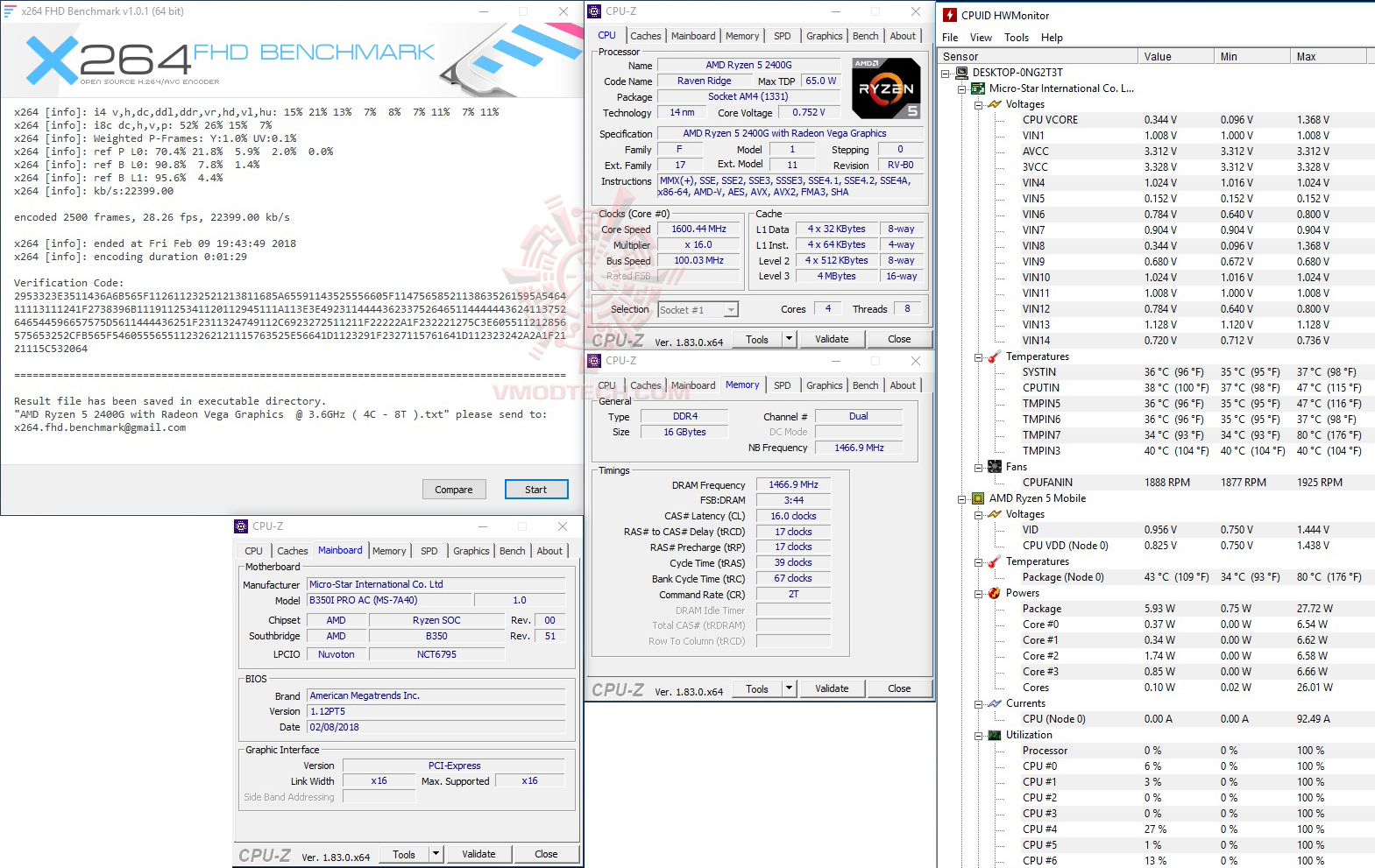
Task: Click the Fans icon in HWMonitor tree
Action: click(995, 467)
